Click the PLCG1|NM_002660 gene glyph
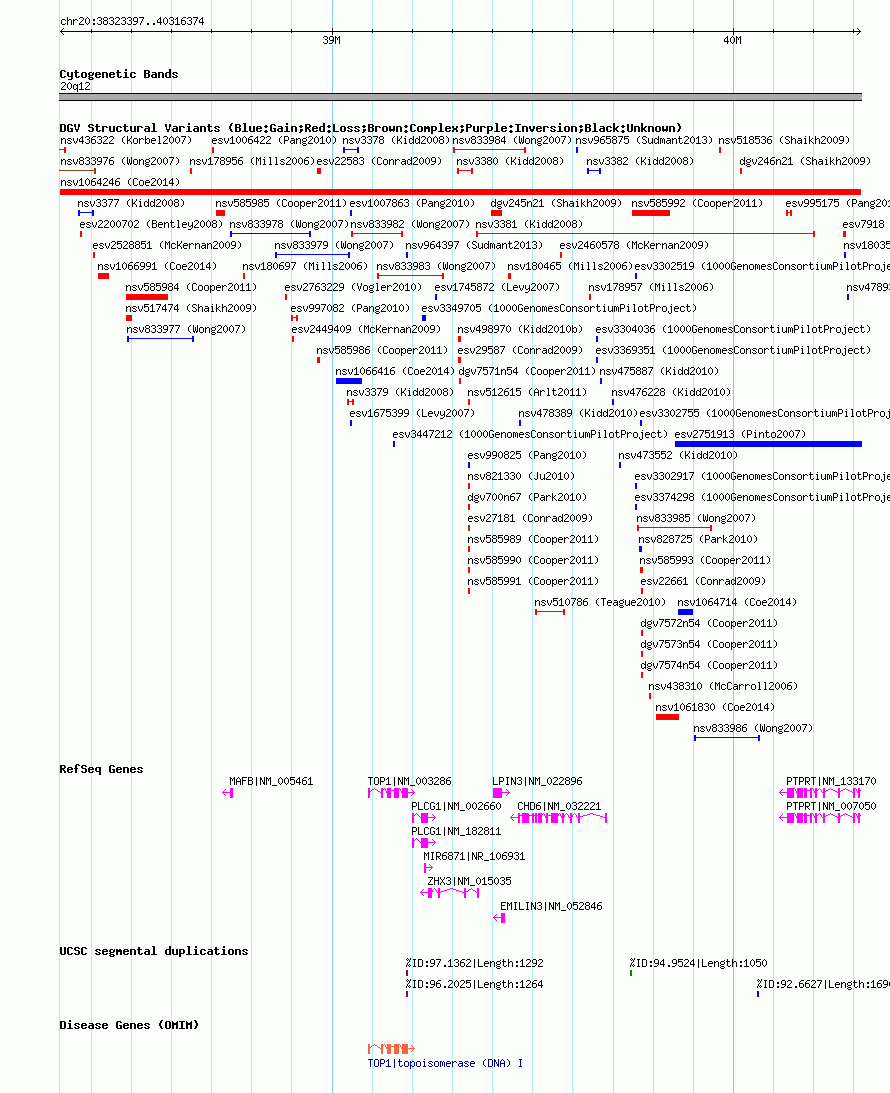 pos(424,818)
